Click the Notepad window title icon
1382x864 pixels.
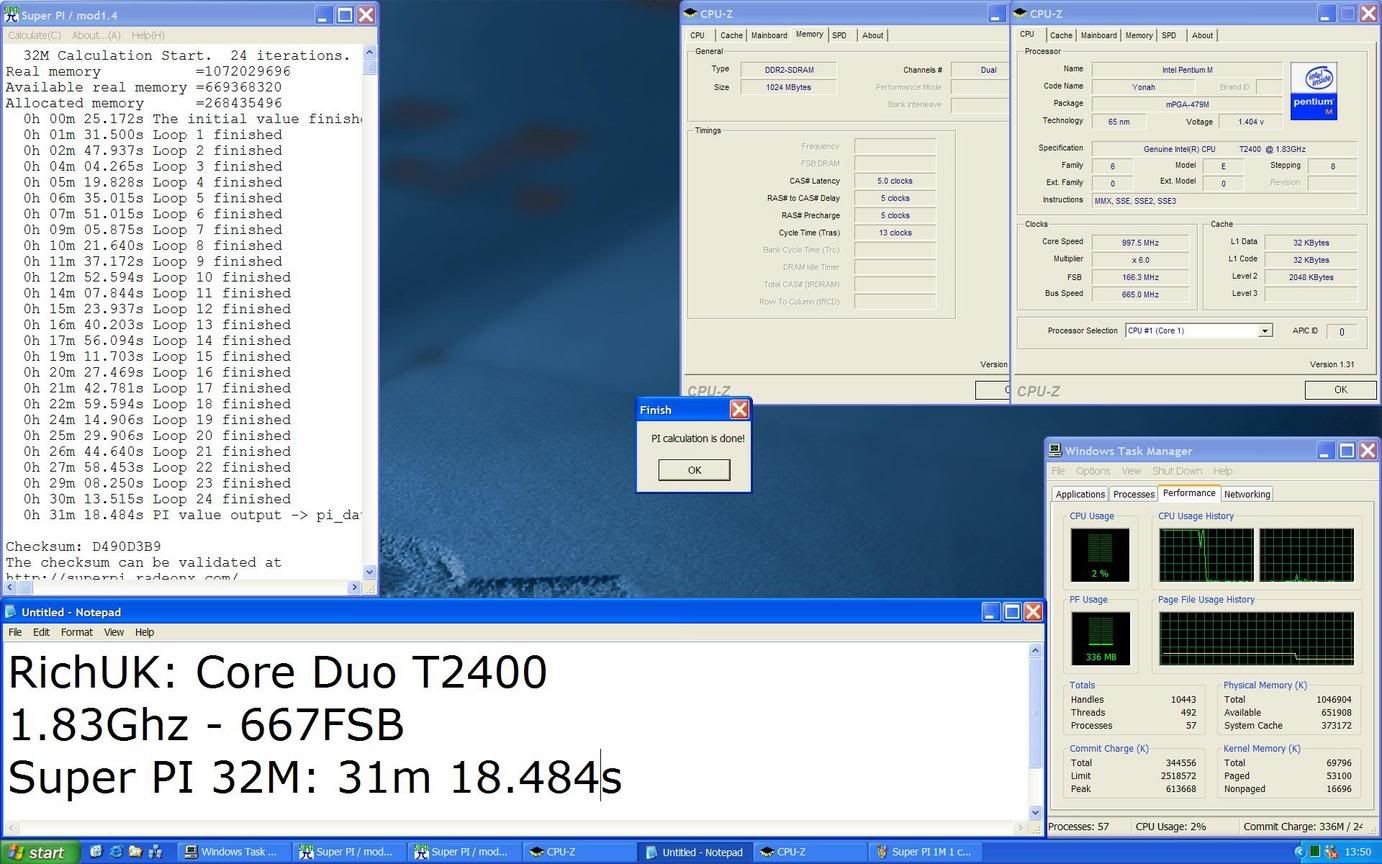click(11, 612)
